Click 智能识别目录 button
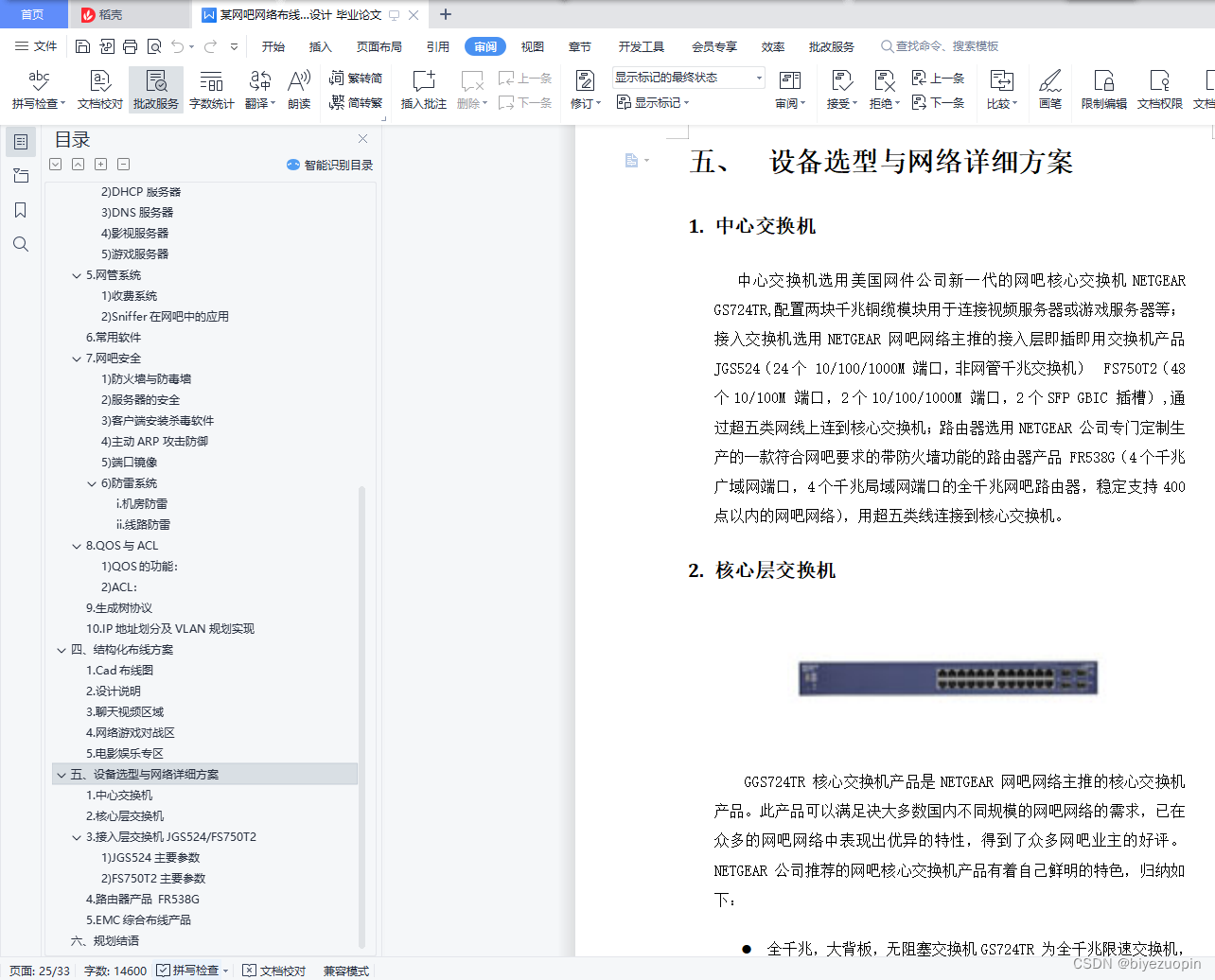The width and height of the screenshot is (1215, 980). tap(329, 165)
